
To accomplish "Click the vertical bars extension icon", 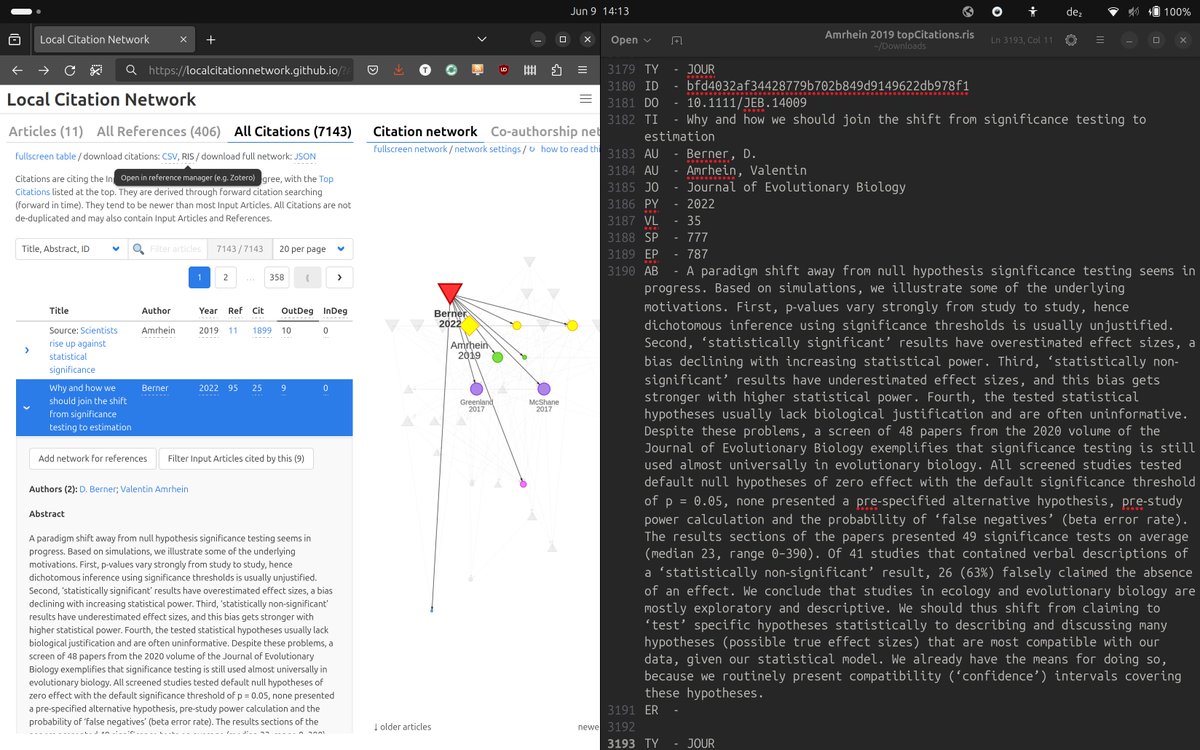I will click(530, 71).
